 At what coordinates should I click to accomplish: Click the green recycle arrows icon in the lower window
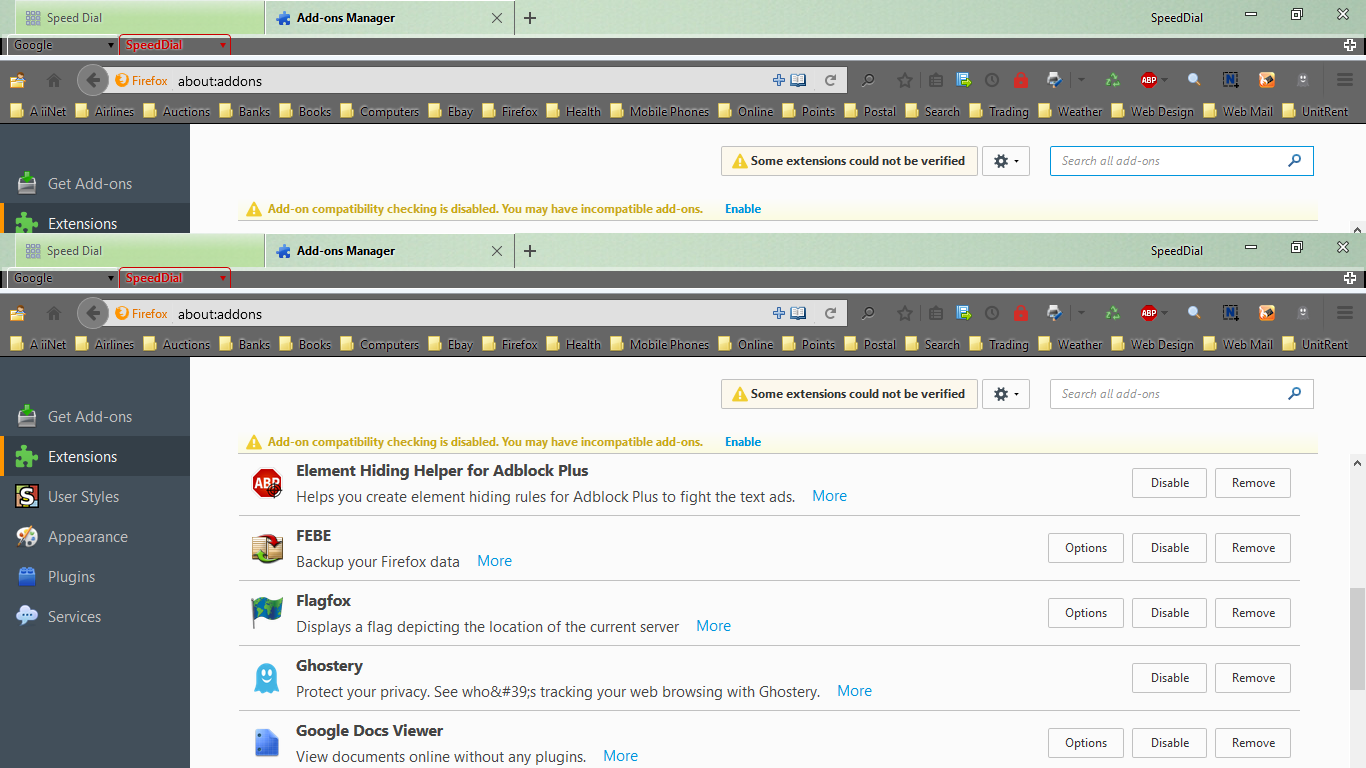(x=1113, y=313)
